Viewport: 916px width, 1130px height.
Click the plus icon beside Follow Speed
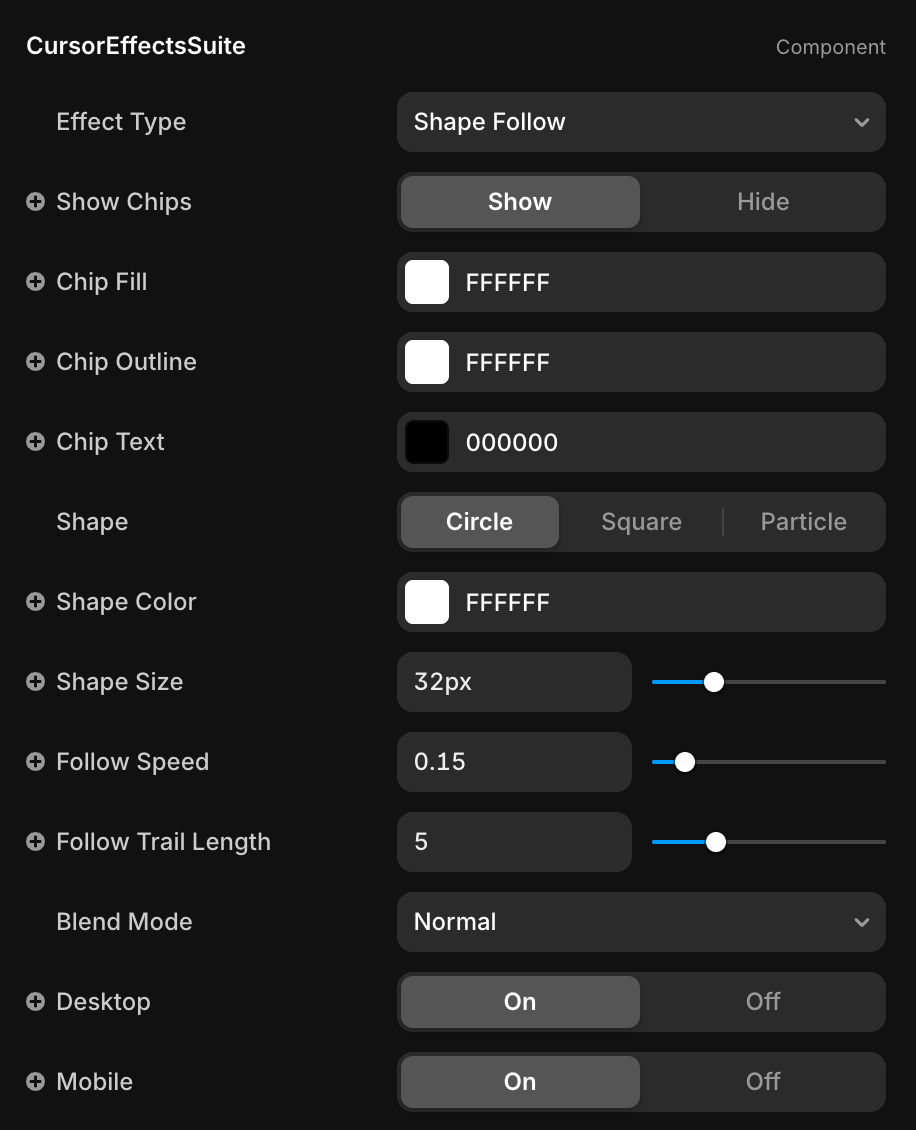tap(36, 762)
